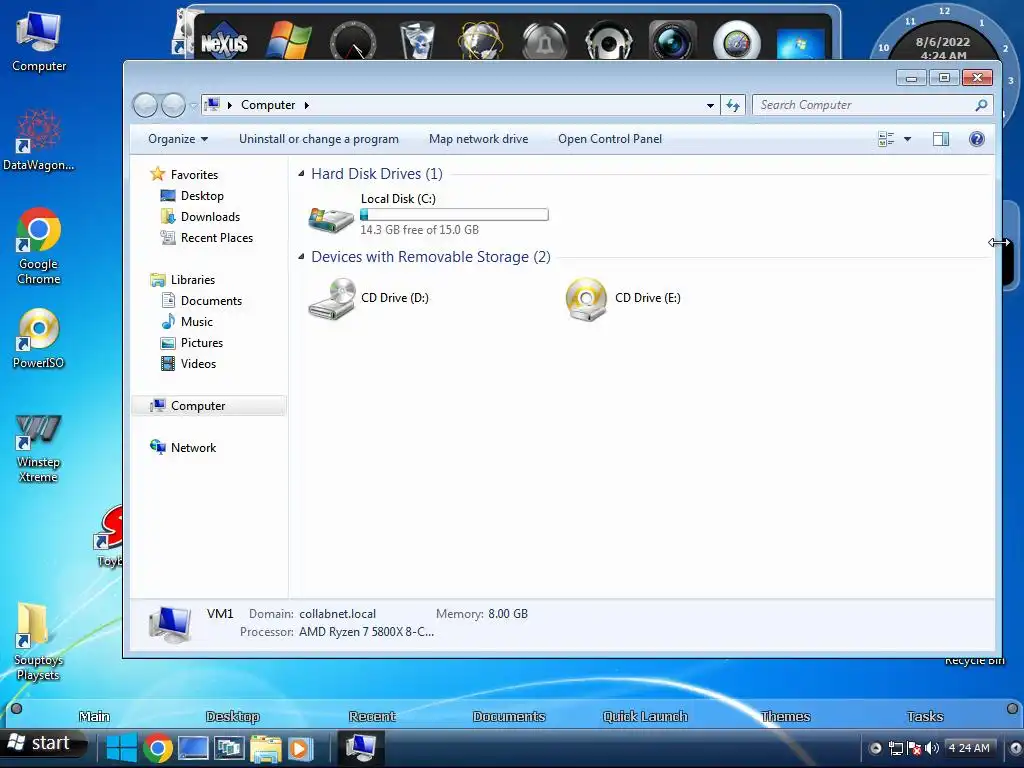Viewport: 1024px width, 768px height.
Task: Switch to the Themes shelf tab
Action: pos(786,716)
